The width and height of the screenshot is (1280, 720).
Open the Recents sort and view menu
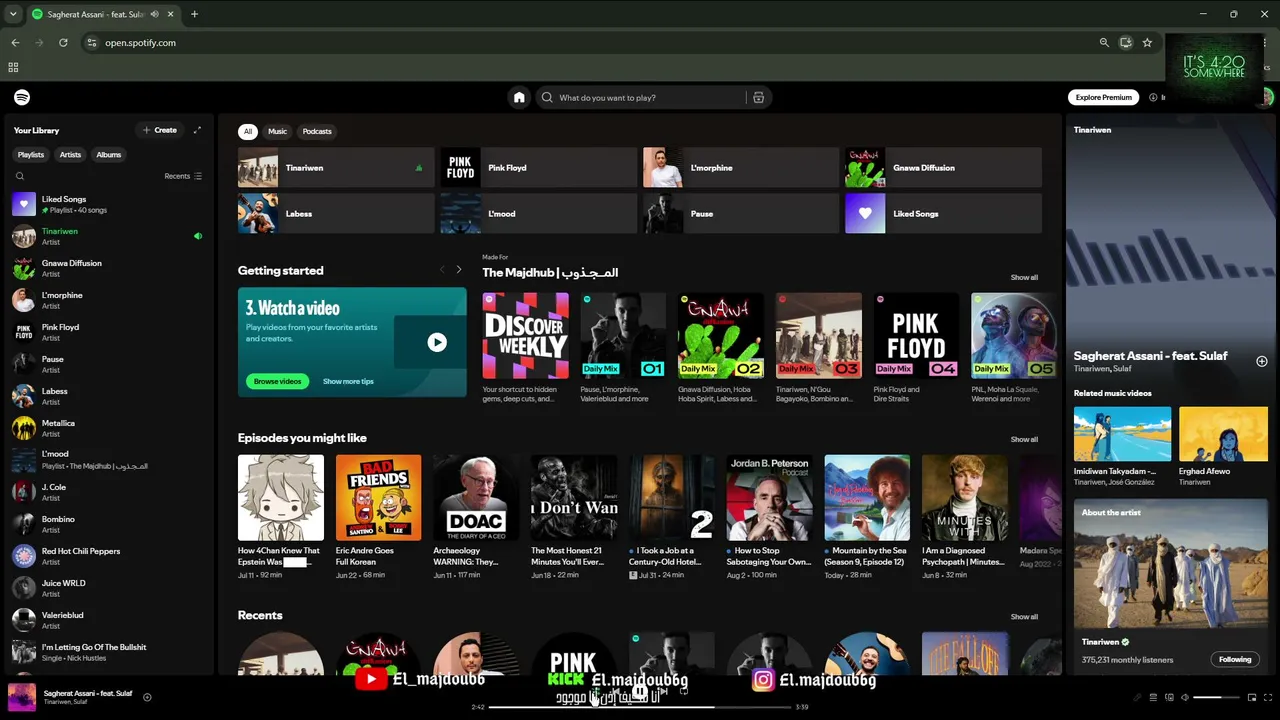coord(183,176)
